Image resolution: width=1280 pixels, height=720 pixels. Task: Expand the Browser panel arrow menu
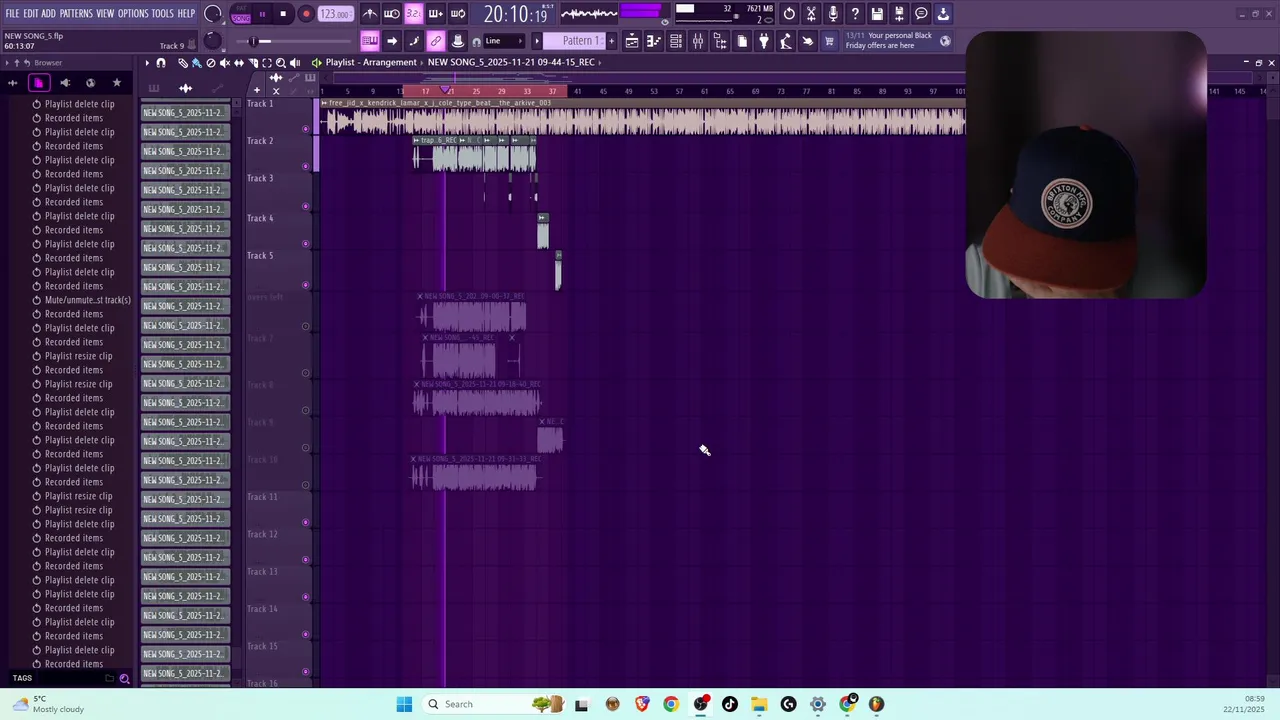click(x=7, y=63)
